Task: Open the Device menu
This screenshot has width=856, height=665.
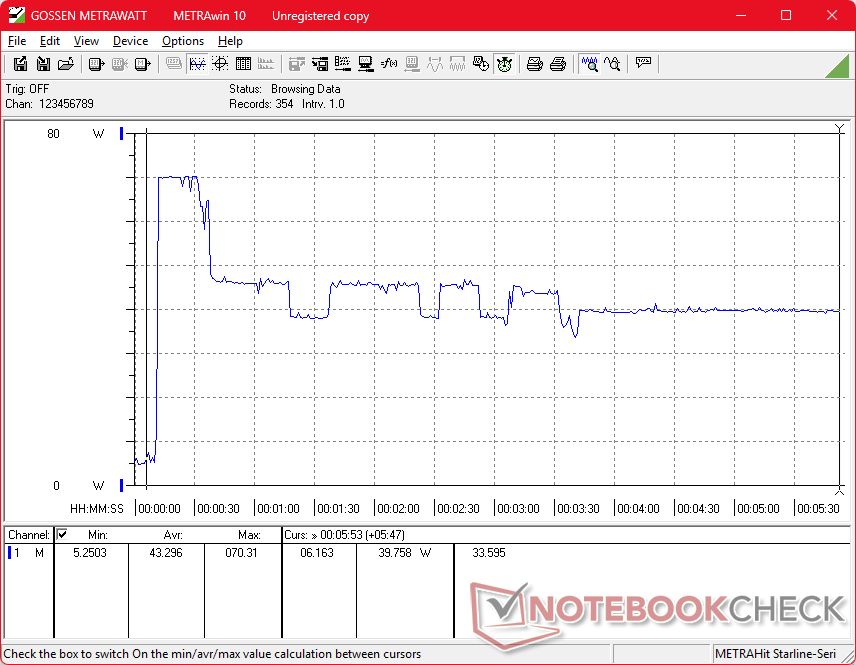Action: click(x=130, y=41)
